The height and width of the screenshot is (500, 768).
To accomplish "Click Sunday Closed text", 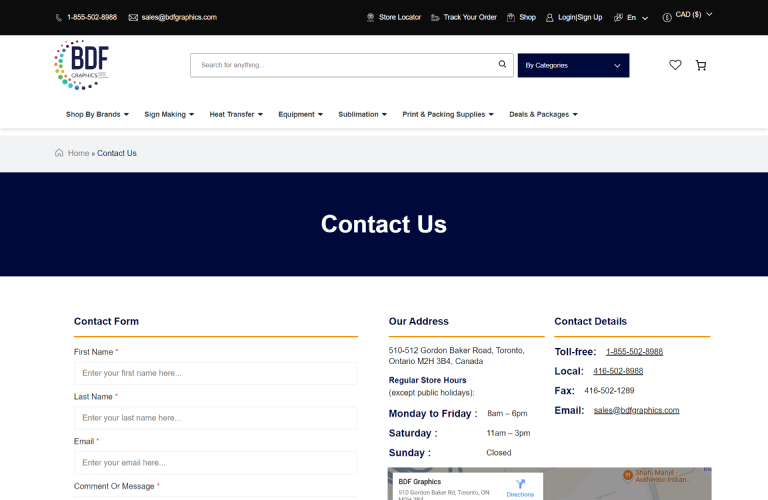I will (499, 453).
